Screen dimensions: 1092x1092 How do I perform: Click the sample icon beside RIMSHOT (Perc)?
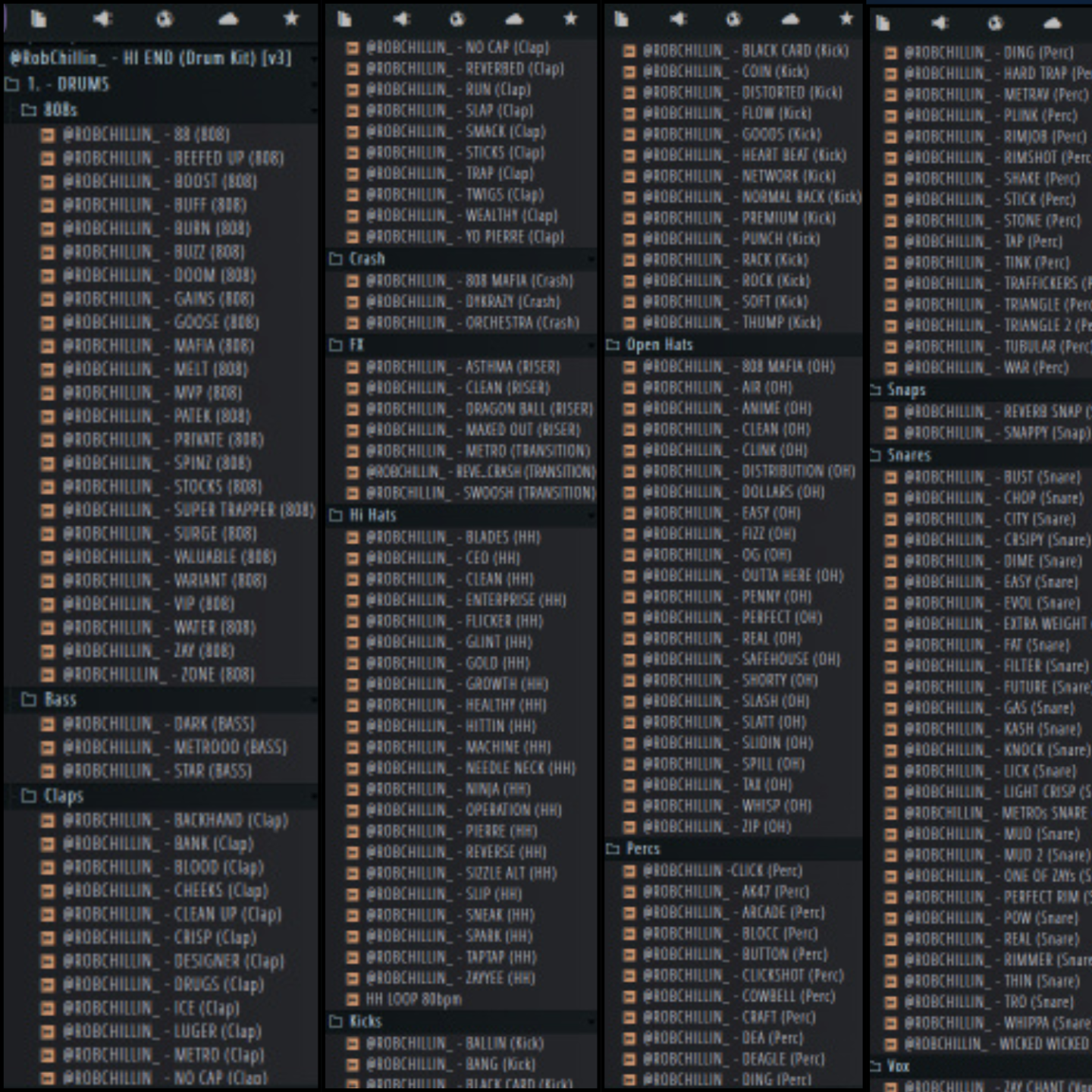coord(891,158)
